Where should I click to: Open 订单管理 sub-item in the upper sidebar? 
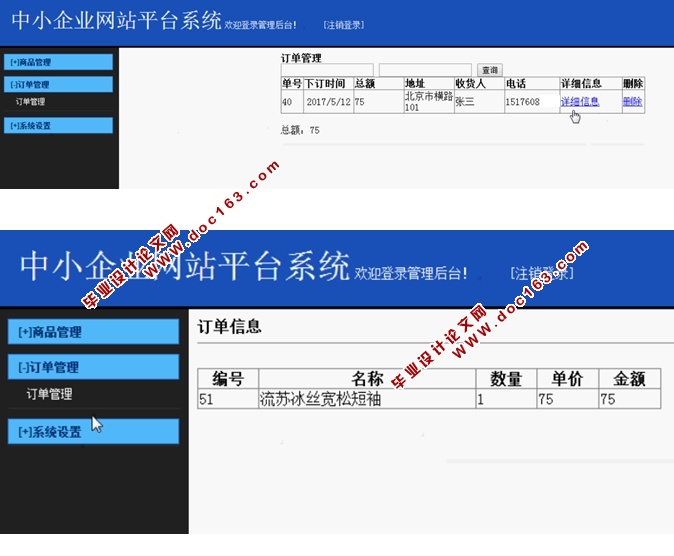[30, 102]
